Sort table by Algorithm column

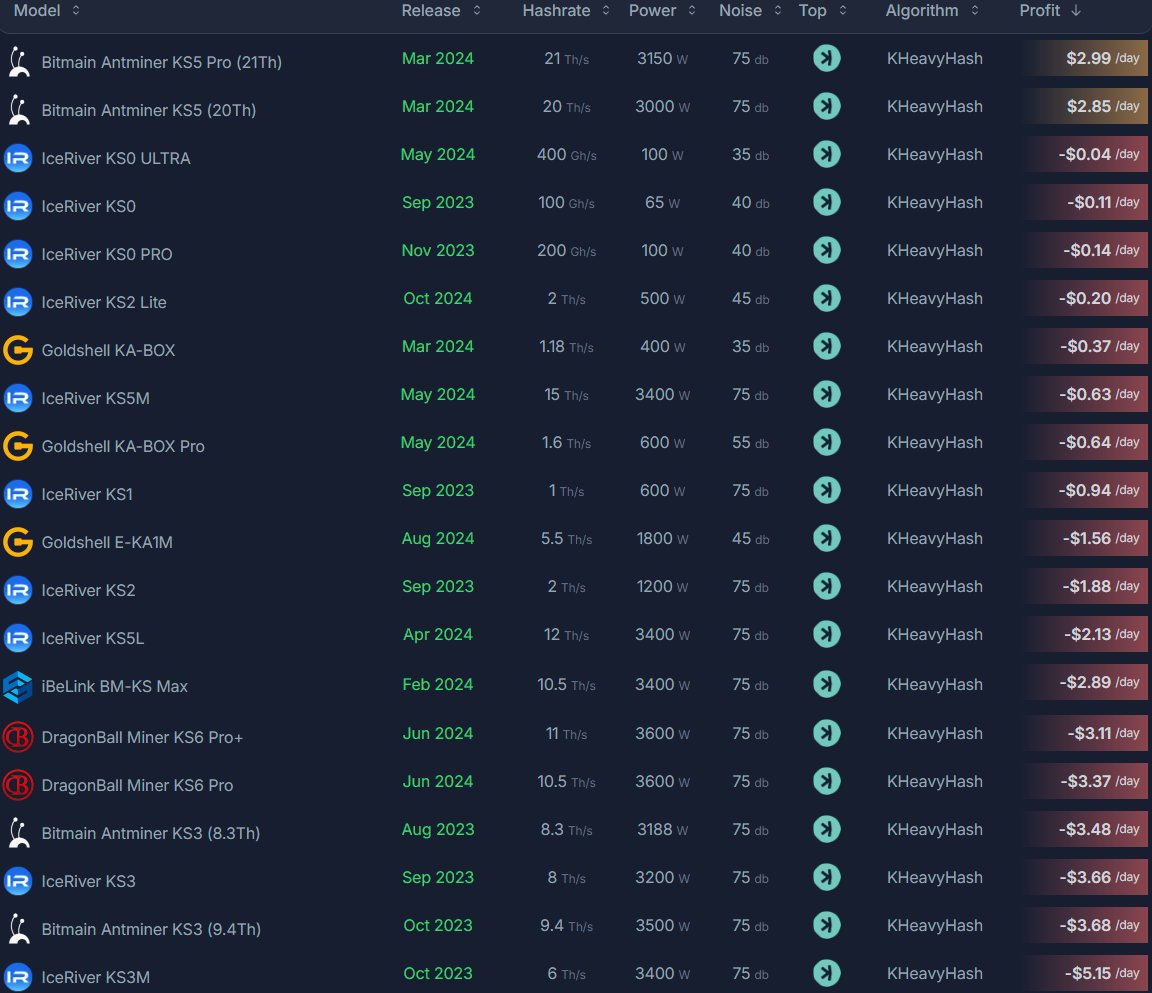932,10
